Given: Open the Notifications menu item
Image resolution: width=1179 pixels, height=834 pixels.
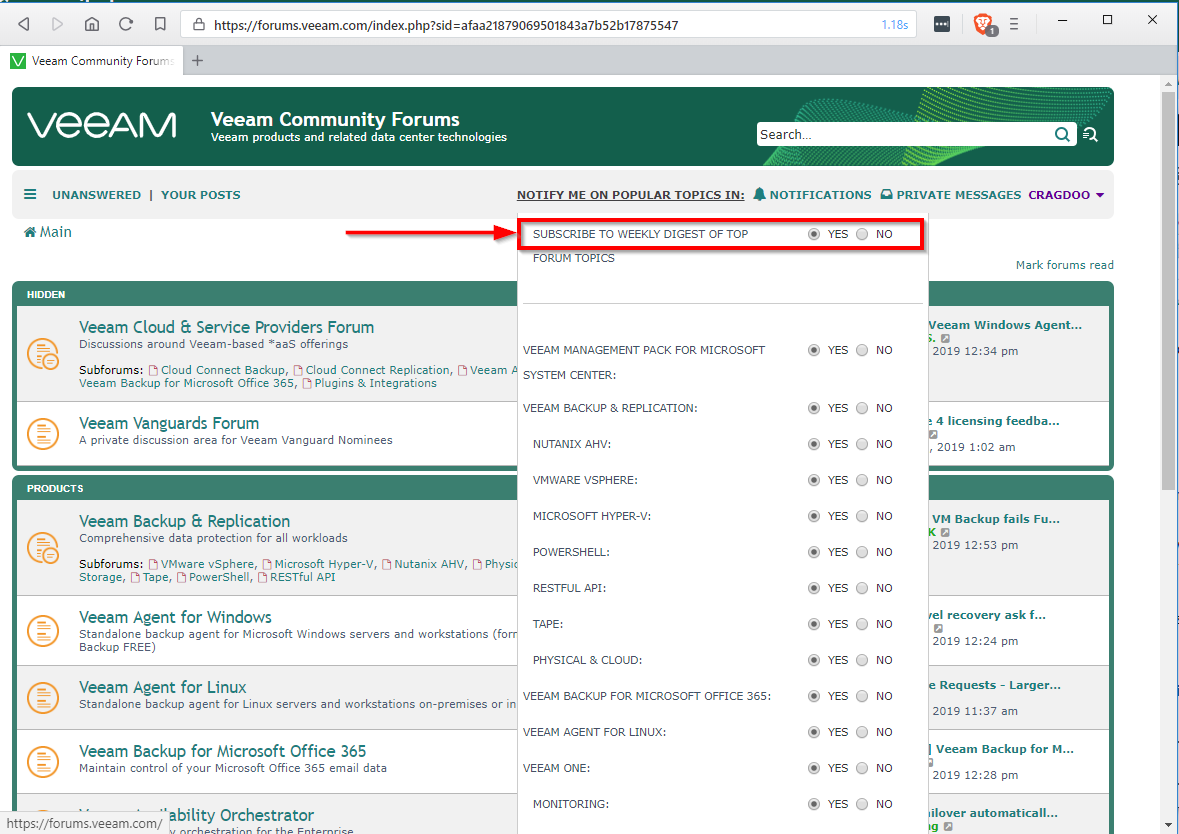Looking at the screenshot, I should pos(820,195).
